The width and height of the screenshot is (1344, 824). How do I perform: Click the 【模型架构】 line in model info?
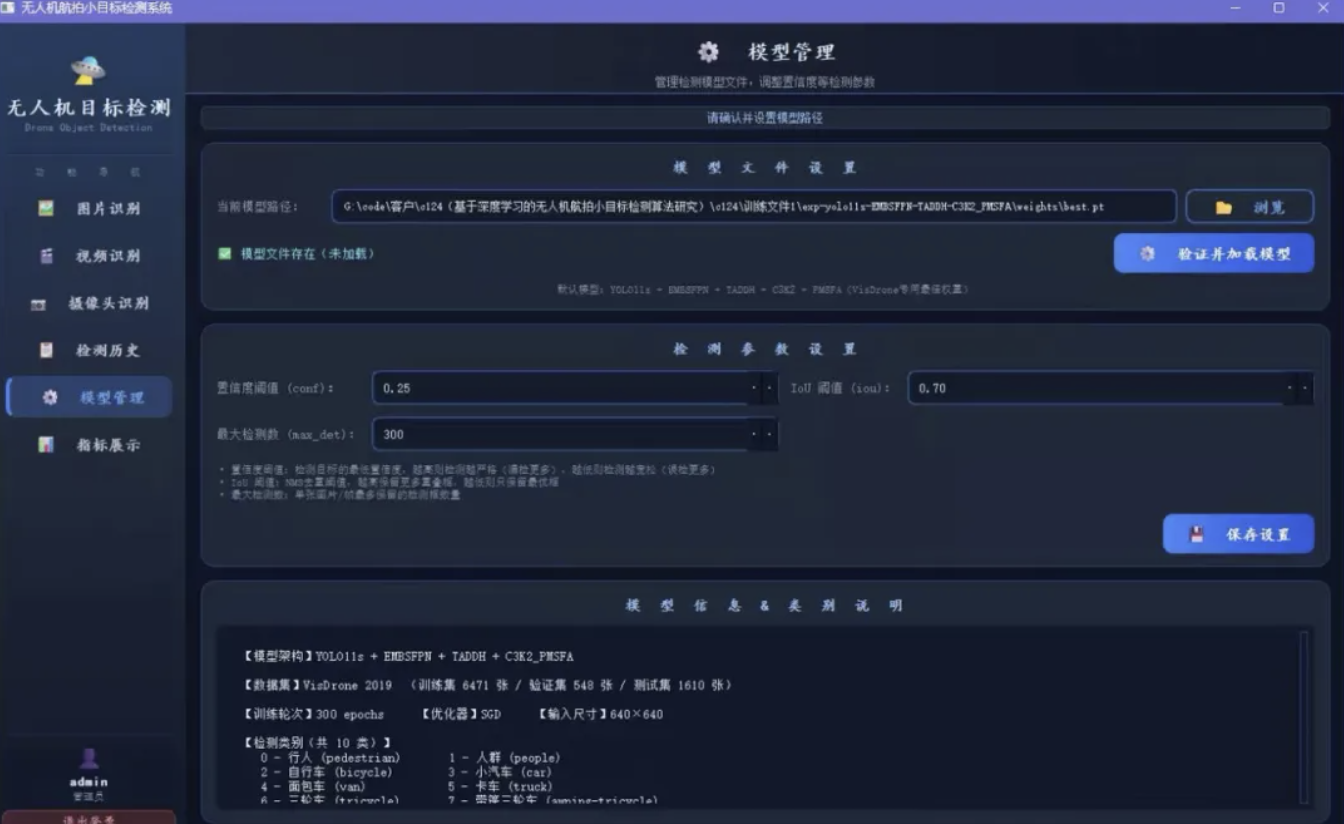coord(408,657)
